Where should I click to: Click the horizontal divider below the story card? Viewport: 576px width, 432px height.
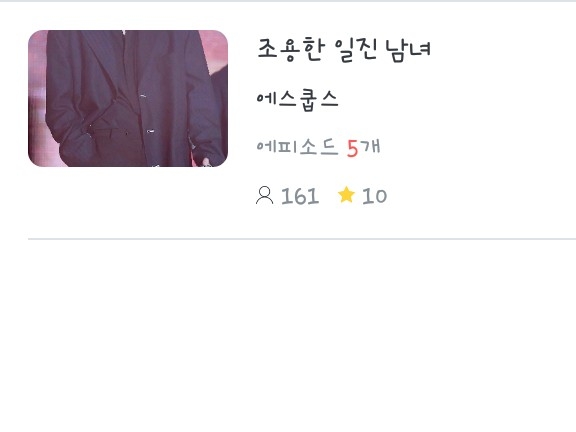click(x=302, y=239)
